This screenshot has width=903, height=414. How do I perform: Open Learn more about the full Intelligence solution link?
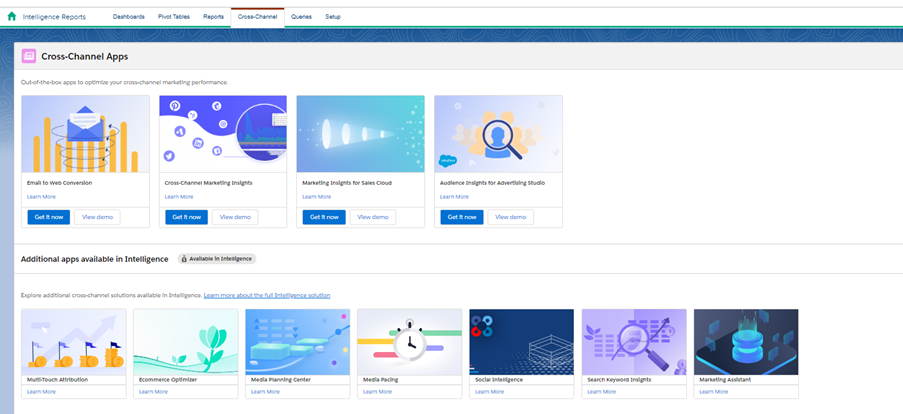point(267,295)
